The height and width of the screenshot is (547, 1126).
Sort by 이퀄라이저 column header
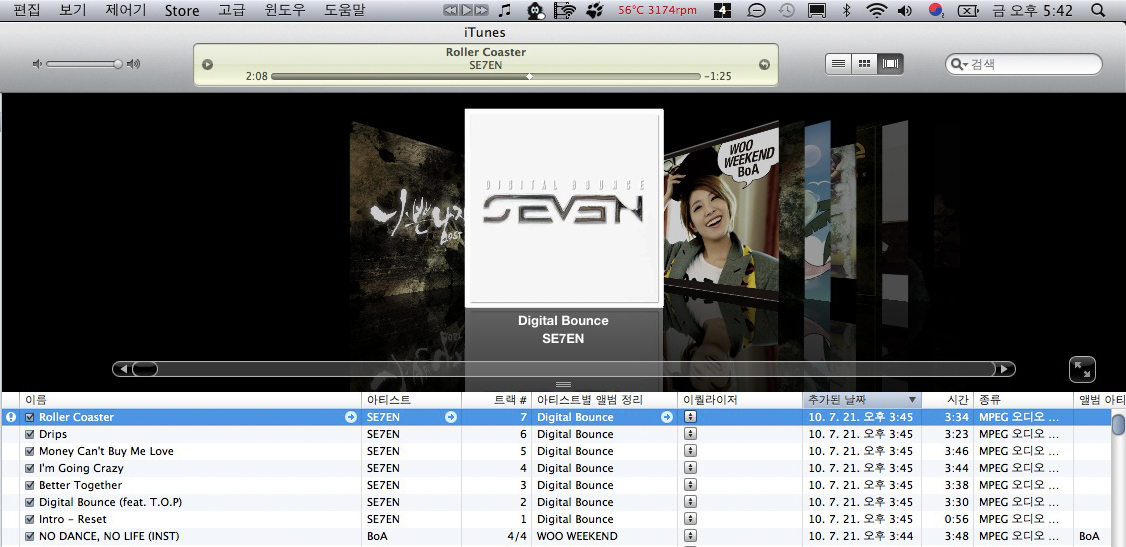coord(739,400)
